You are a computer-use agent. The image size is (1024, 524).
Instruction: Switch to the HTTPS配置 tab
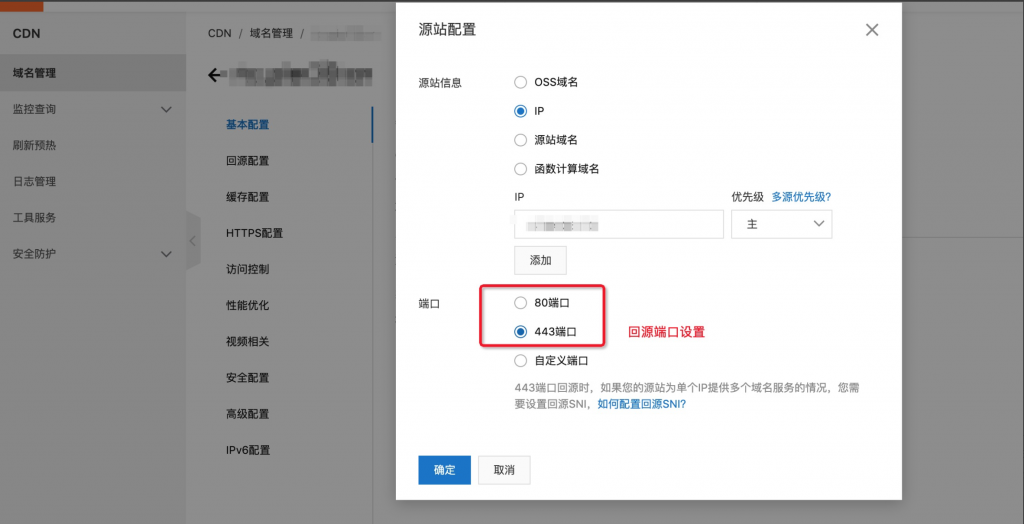pos(255,233)
